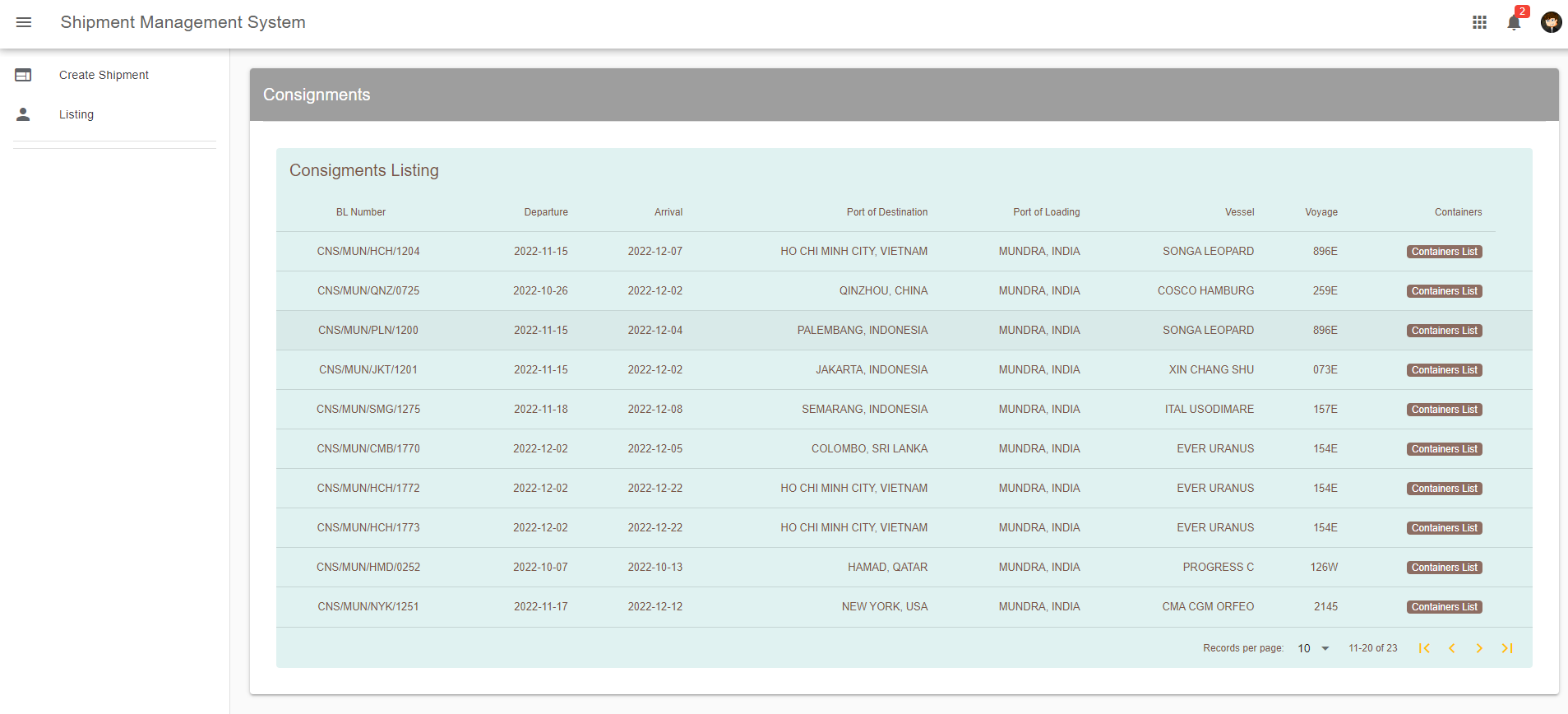Open the apps grid icon
1568x714 pixels.
(x=1479, y=22)
